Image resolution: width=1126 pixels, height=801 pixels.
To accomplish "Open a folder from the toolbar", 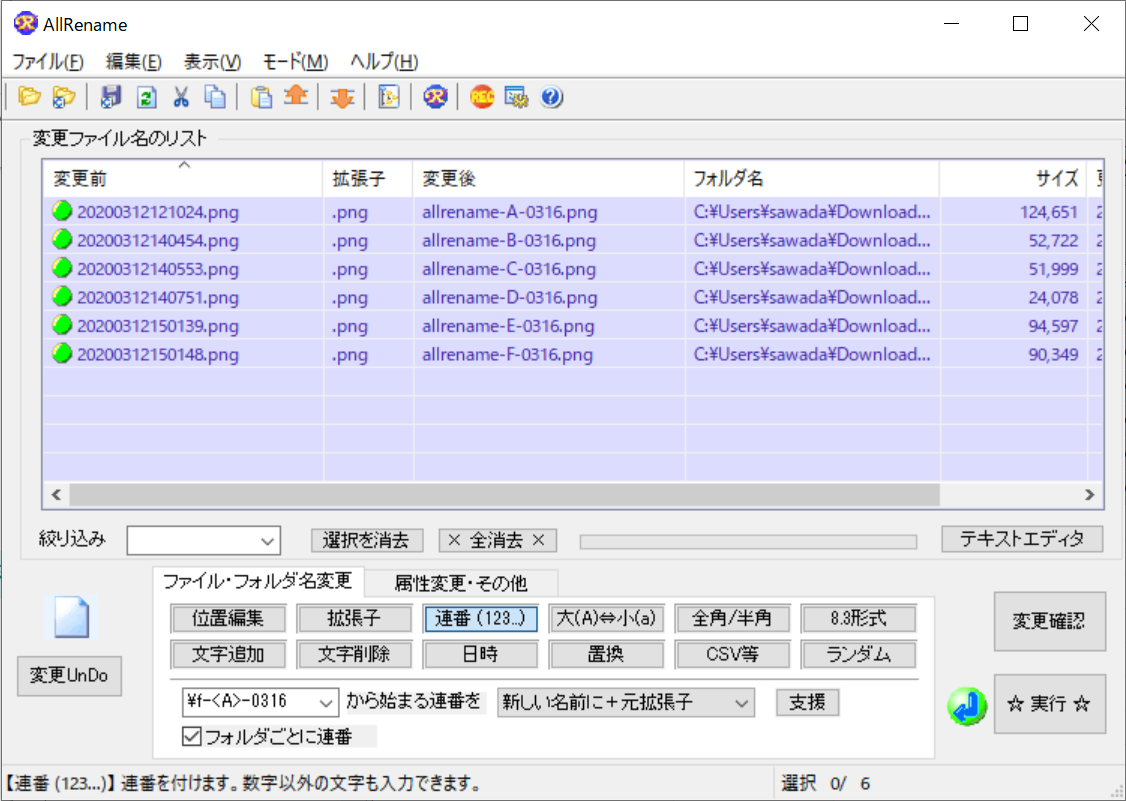I will point(30,97).
